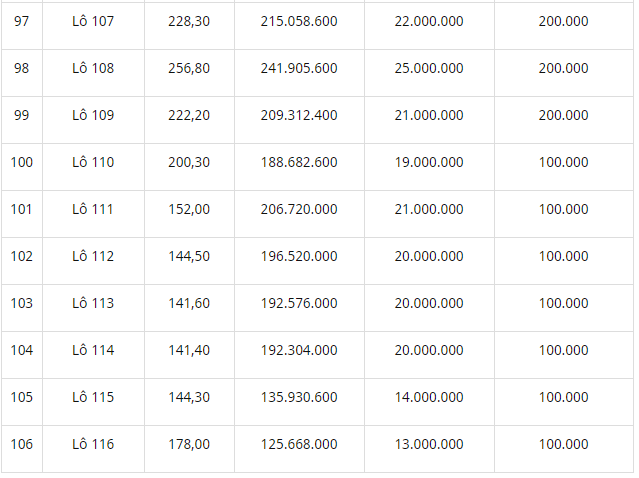Select the Lô 110 cell
Screen dimensions: 639x478
tap(93, 162)
